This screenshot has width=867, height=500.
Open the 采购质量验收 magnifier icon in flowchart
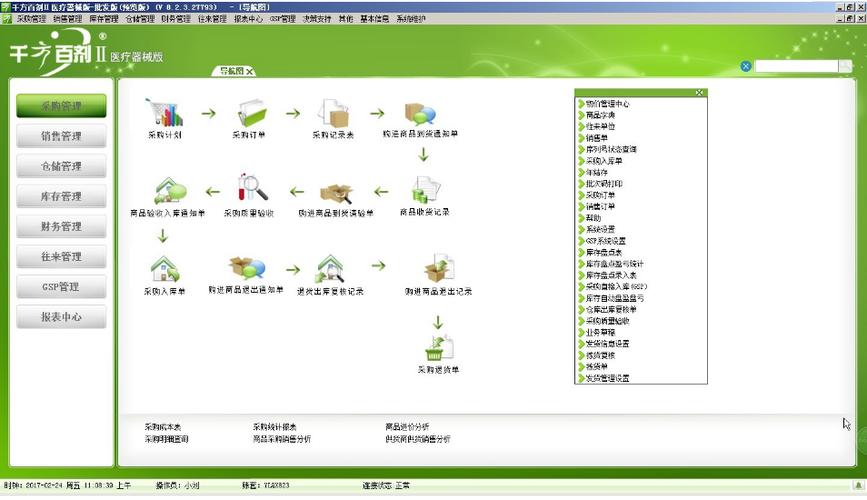click(x=252, y=187)
